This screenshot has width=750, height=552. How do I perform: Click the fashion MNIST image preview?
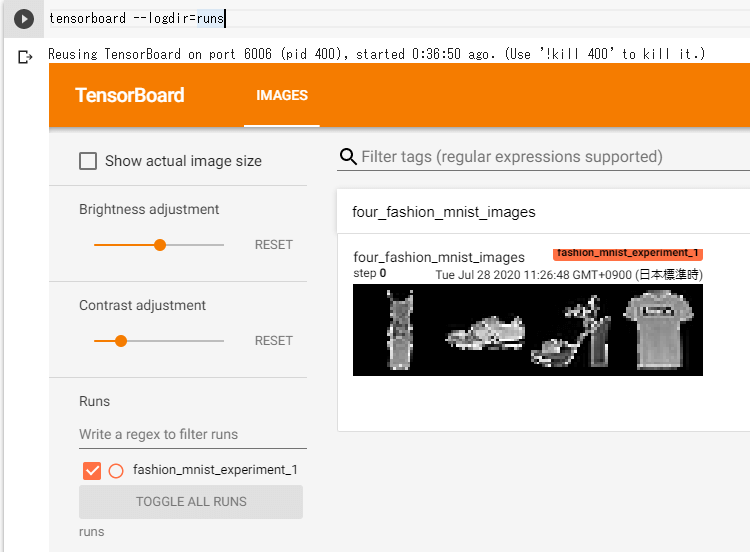click(528, 330)
